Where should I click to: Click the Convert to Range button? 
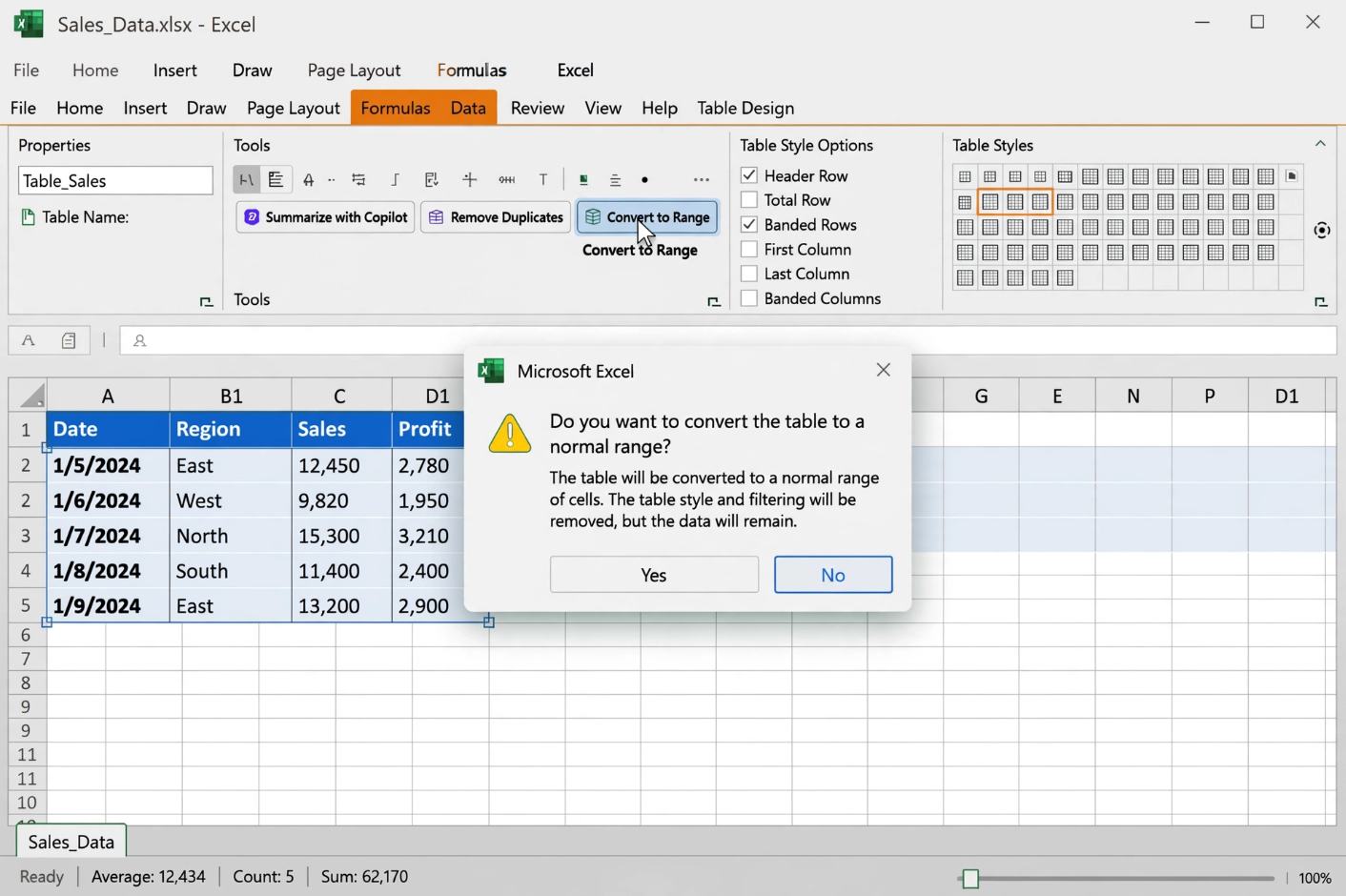click(647, 217)
